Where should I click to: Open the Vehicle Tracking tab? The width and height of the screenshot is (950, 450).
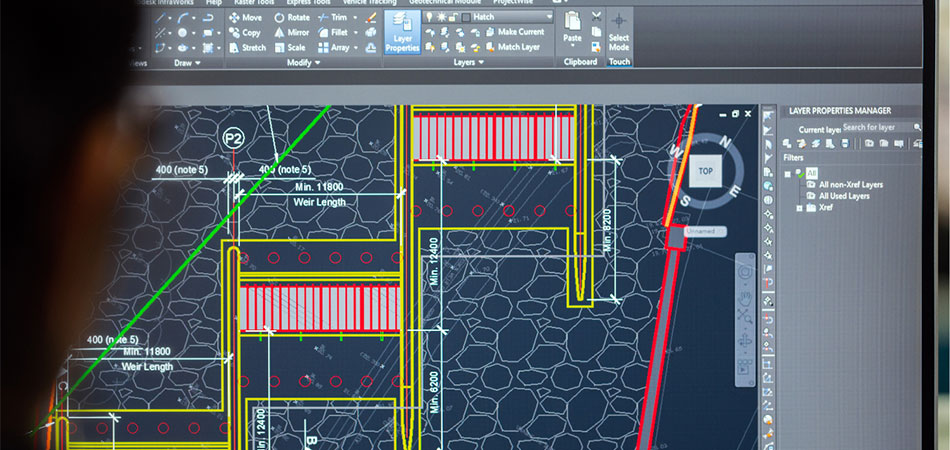tap(370, 2)
